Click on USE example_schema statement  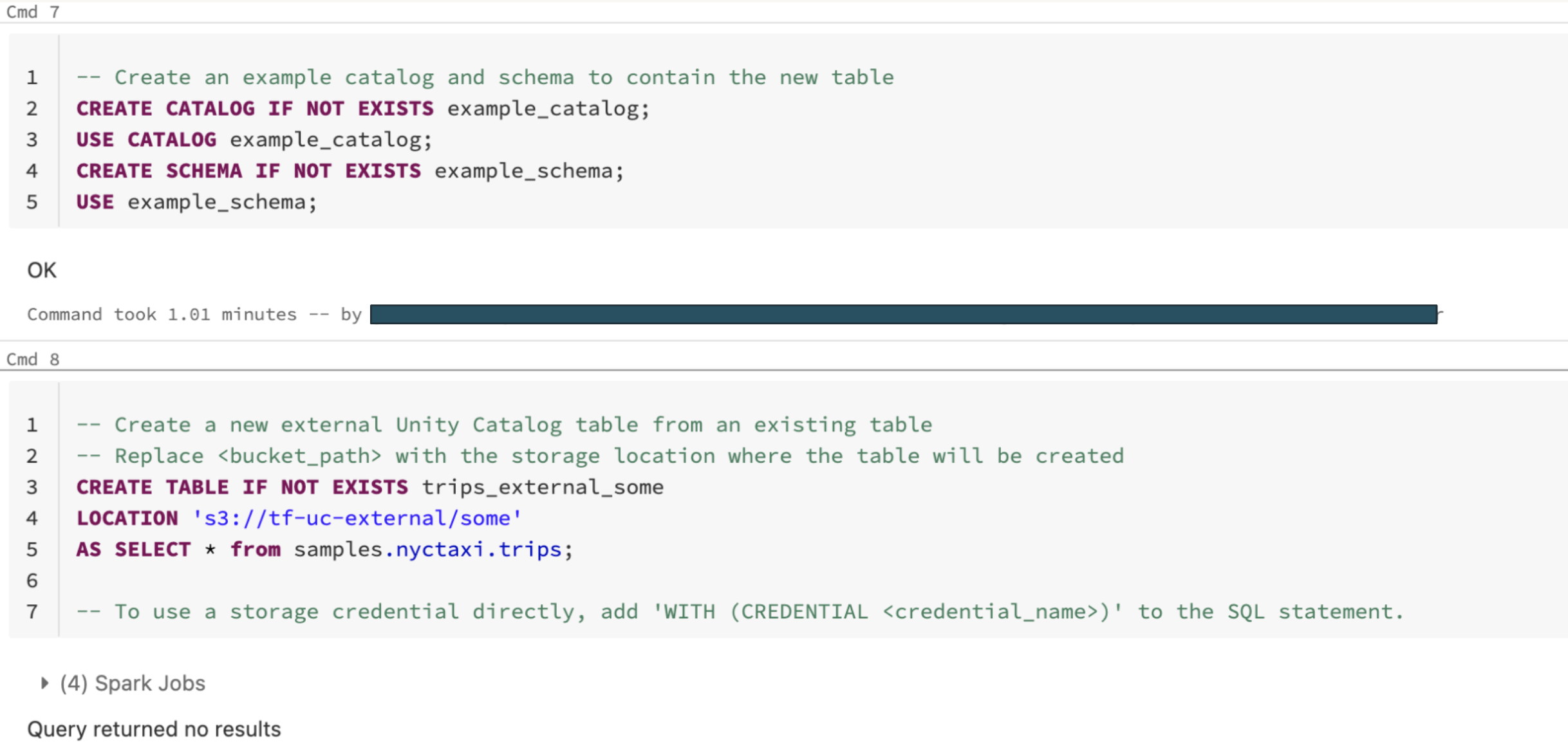coord(196,202)
